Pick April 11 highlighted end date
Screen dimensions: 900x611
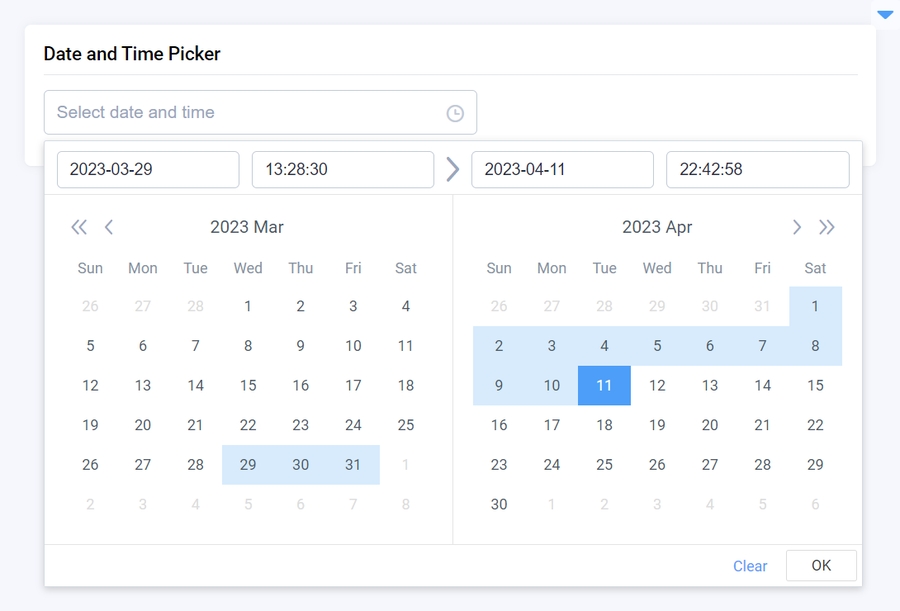coord(604,386)
